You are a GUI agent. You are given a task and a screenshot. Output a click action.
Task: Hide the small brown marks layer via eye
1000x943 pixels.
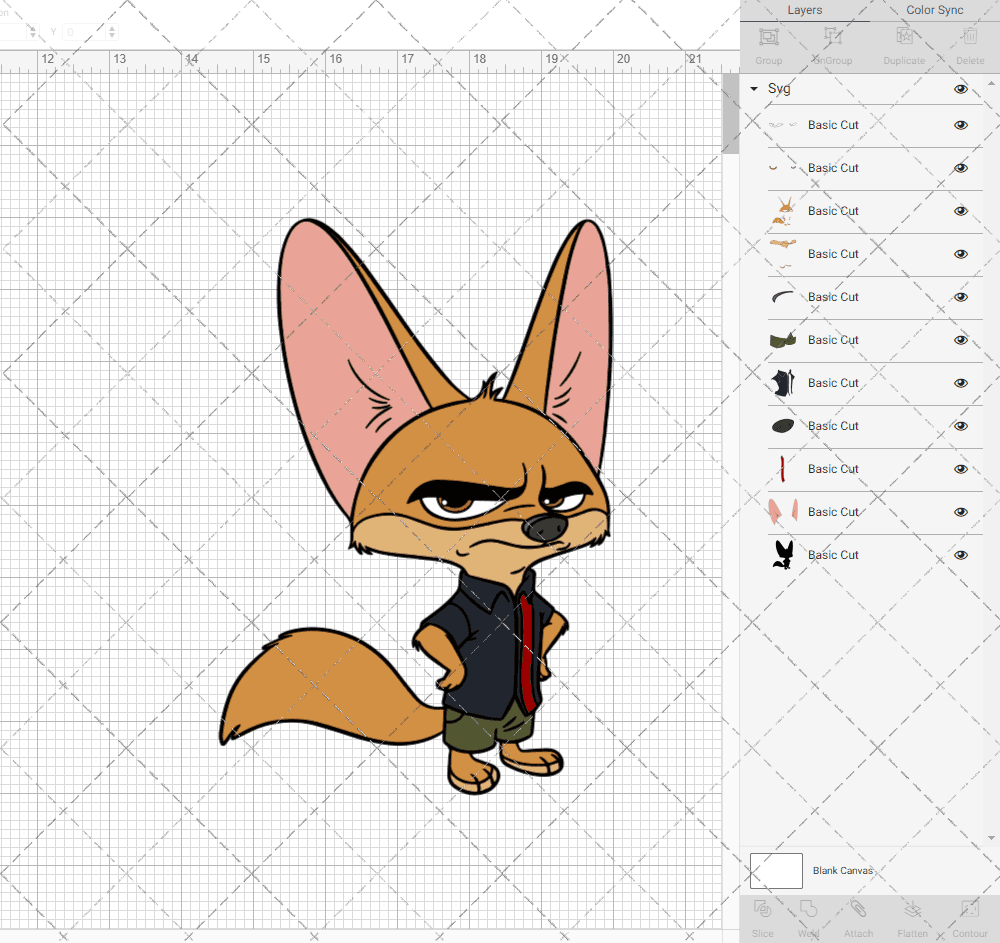click(960, 168)
